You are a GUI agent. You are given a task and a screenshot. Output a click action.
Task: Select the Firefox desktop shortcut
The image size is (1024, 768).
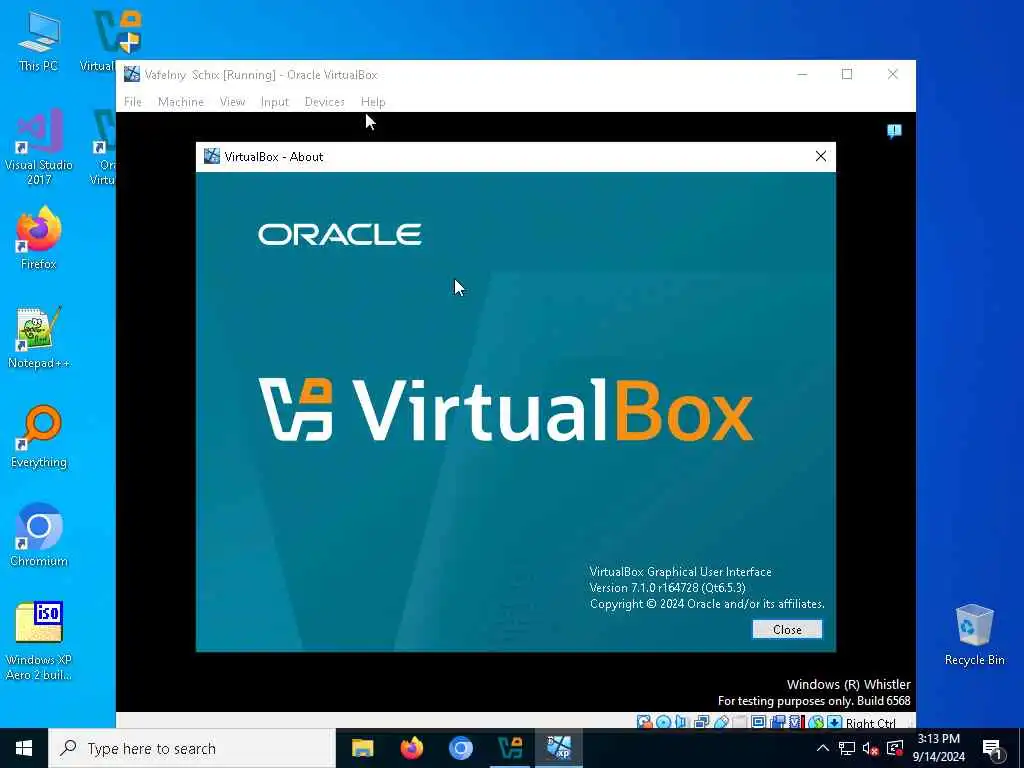pos(39,238)
